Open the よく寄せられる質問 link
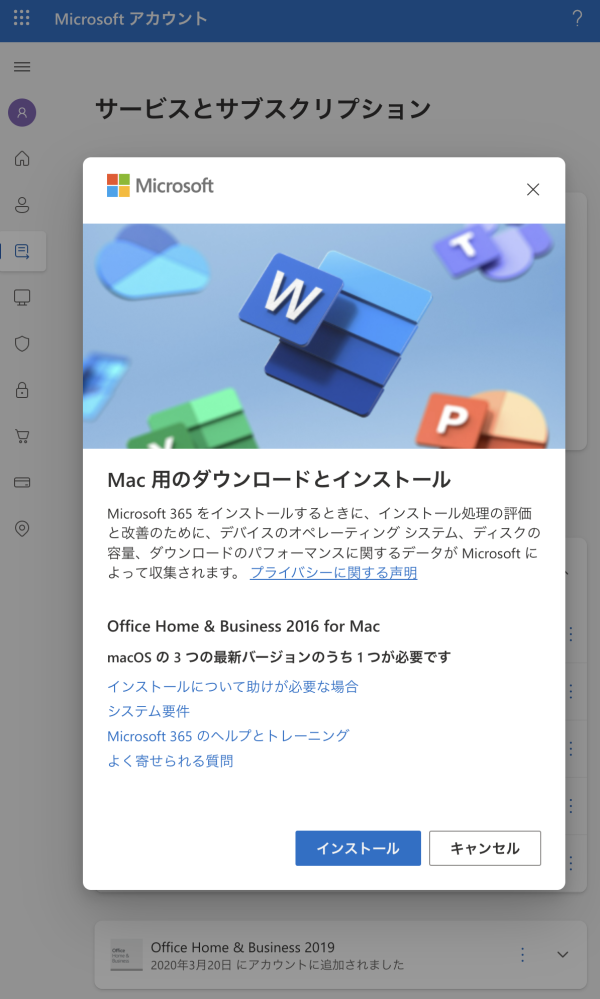The image size is (600, 999). [170, 761]
